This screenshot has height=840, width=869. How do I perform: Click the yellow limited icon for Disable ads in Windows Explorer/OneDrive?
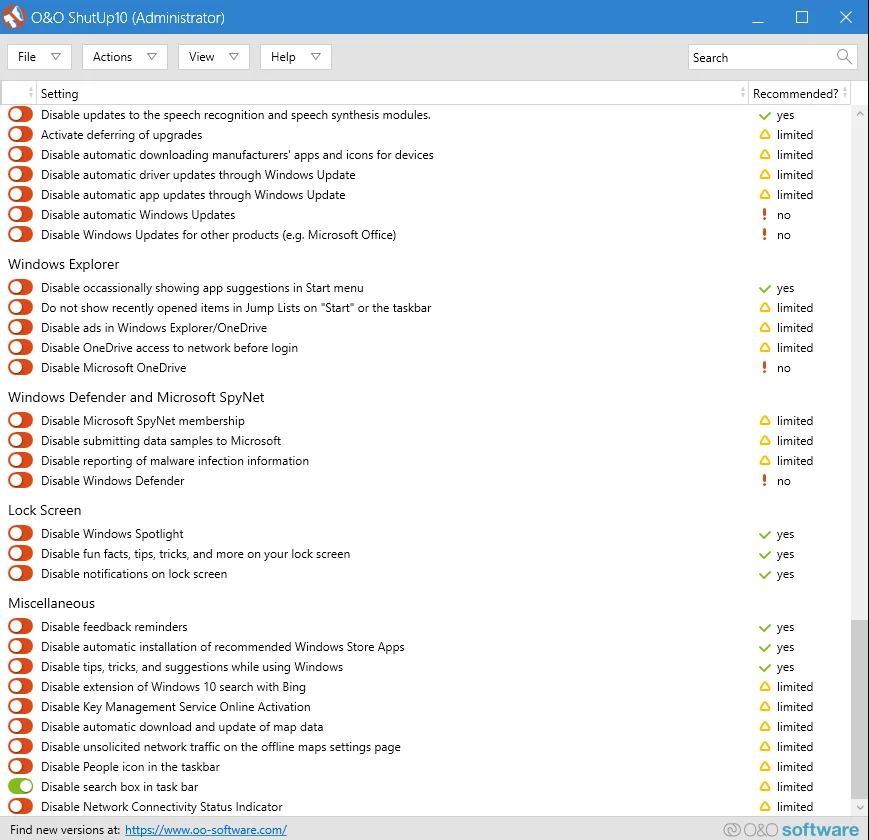pyautogui.click(x=765, y=327)
